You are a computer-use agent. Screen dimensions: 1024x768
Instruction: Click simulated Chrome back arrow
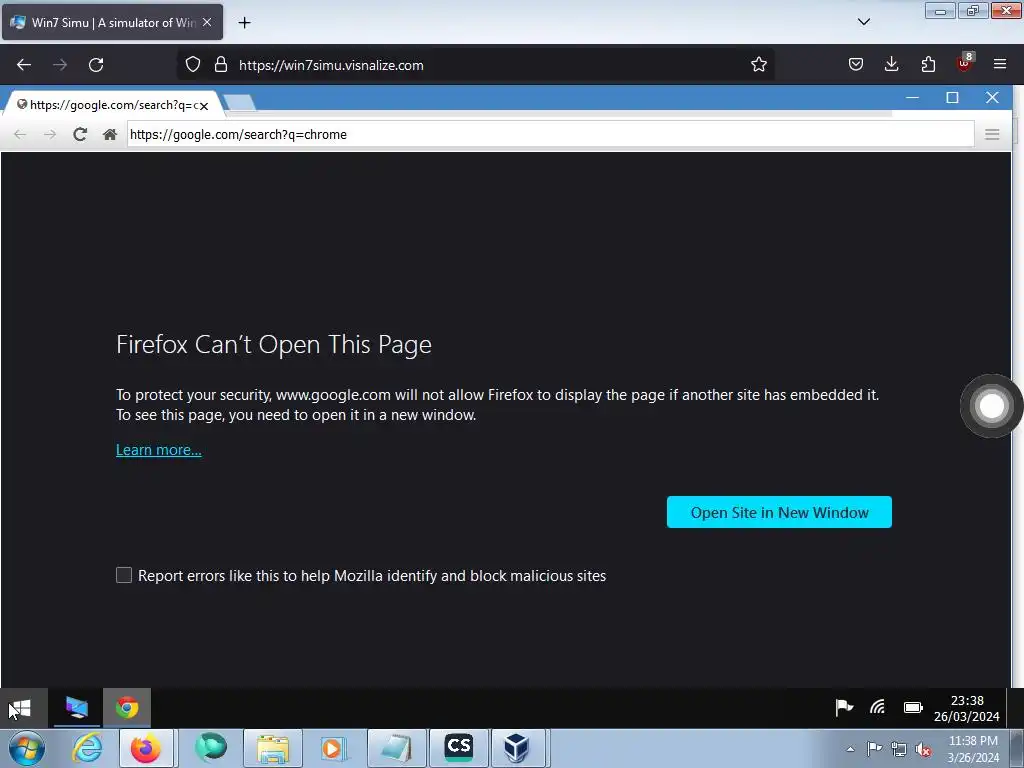point(20,135)
